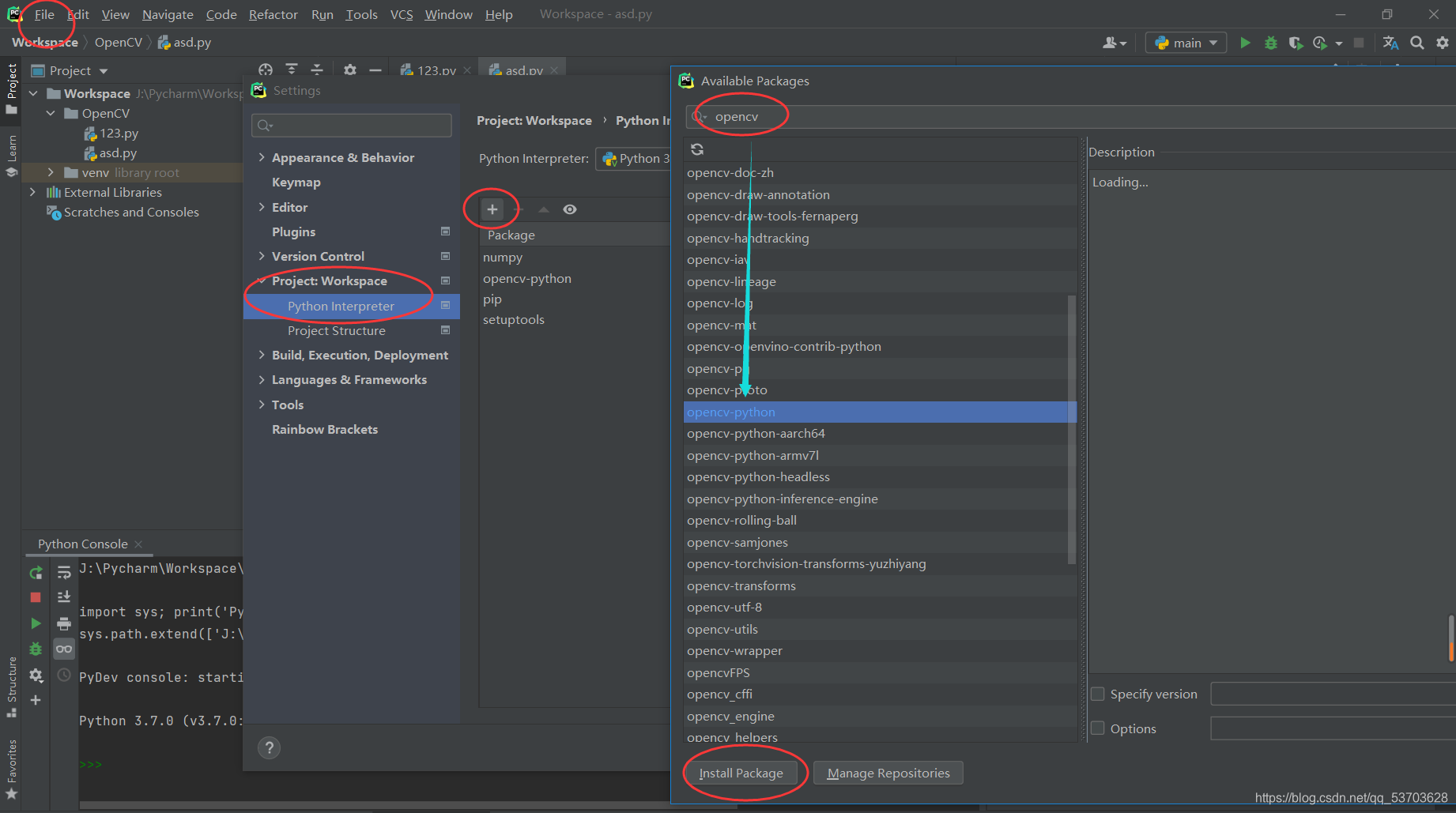Click the locate file target icon in Project panel
The height and width of the screenshot is (813, 1456).
point(266,70)
